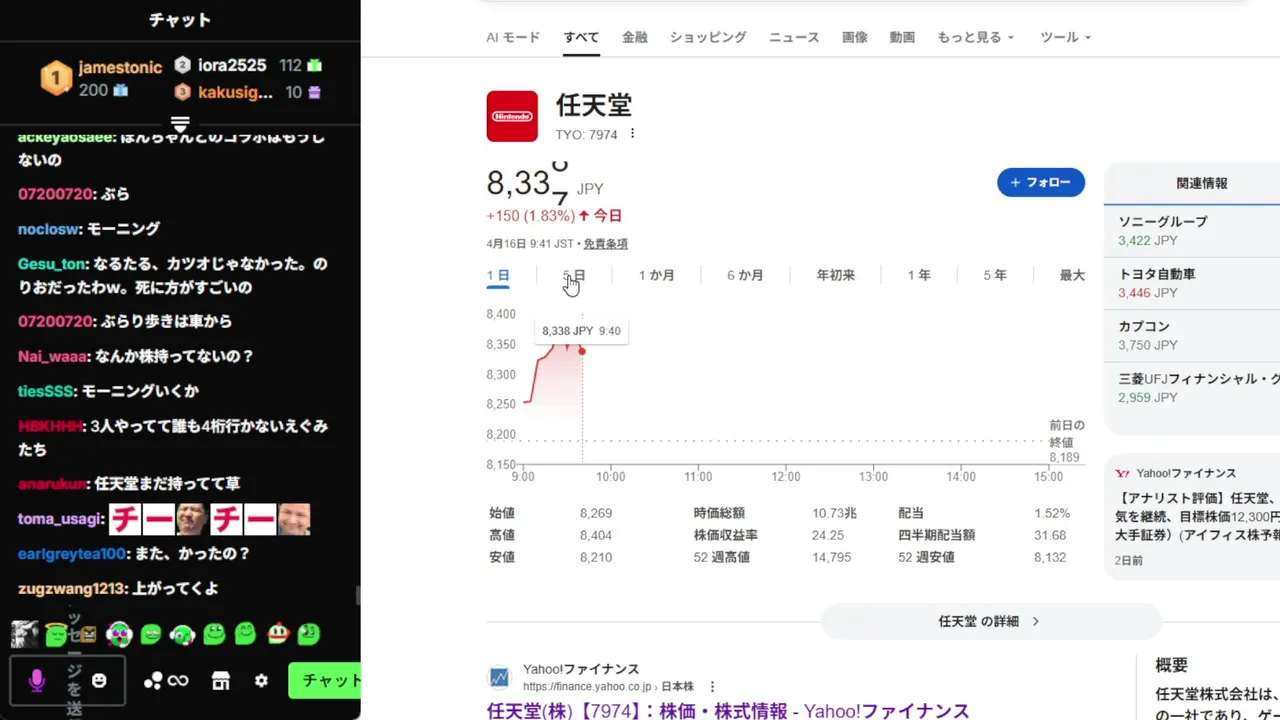
Task: Select the 5 日 chart range
Action: click(x=574, y=275)
